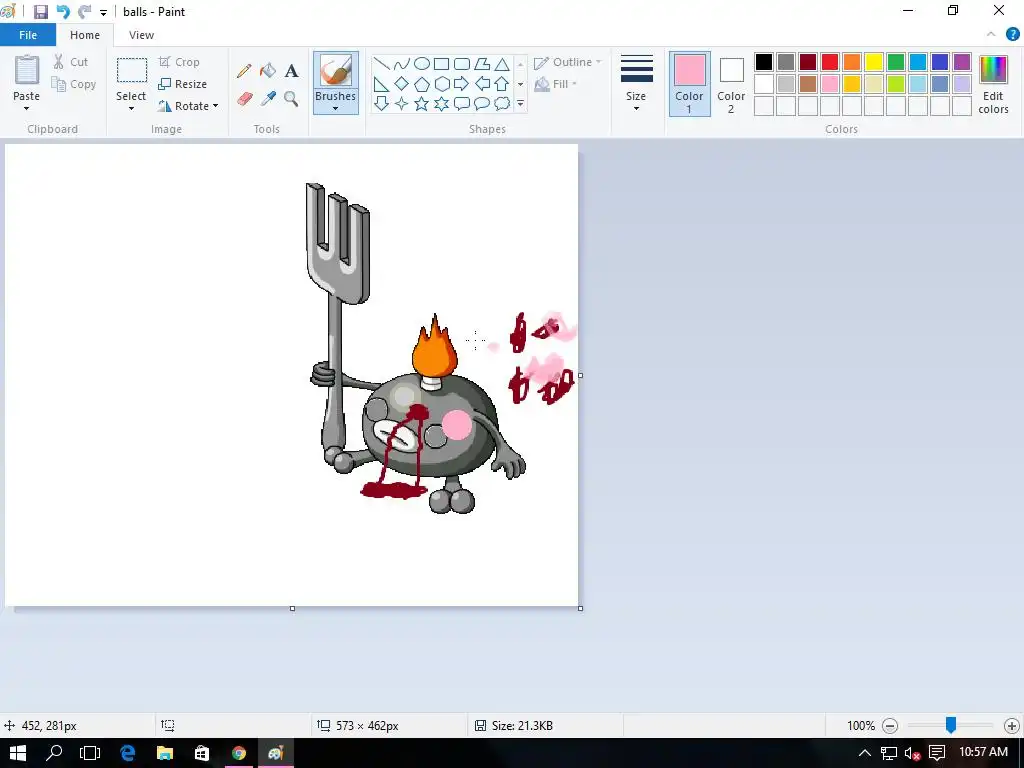Pick the black color swatch
The width and height of the screenshot is (1024, 768).
coord(764,62)
